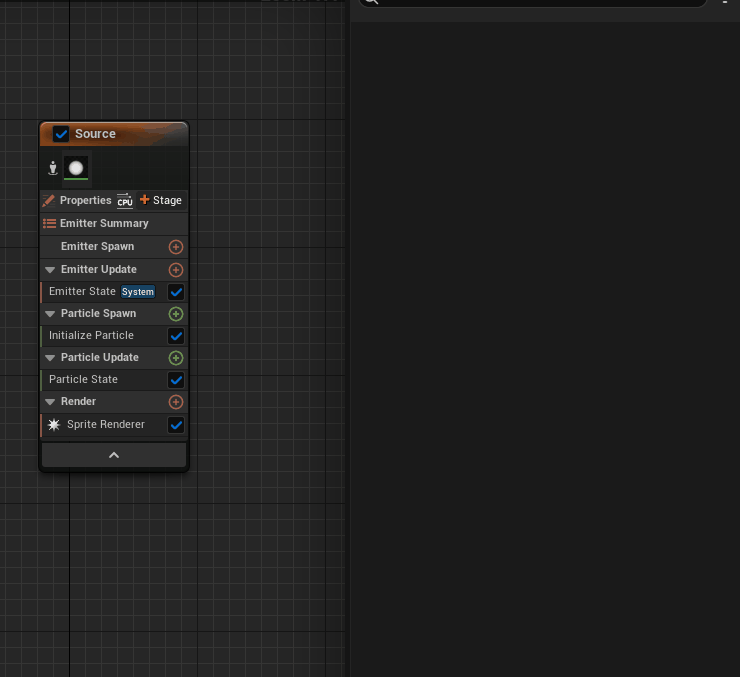Screen dimensions: 740x677
Task: Collapse the Render section arrow
Action: (x=50, y=402)
